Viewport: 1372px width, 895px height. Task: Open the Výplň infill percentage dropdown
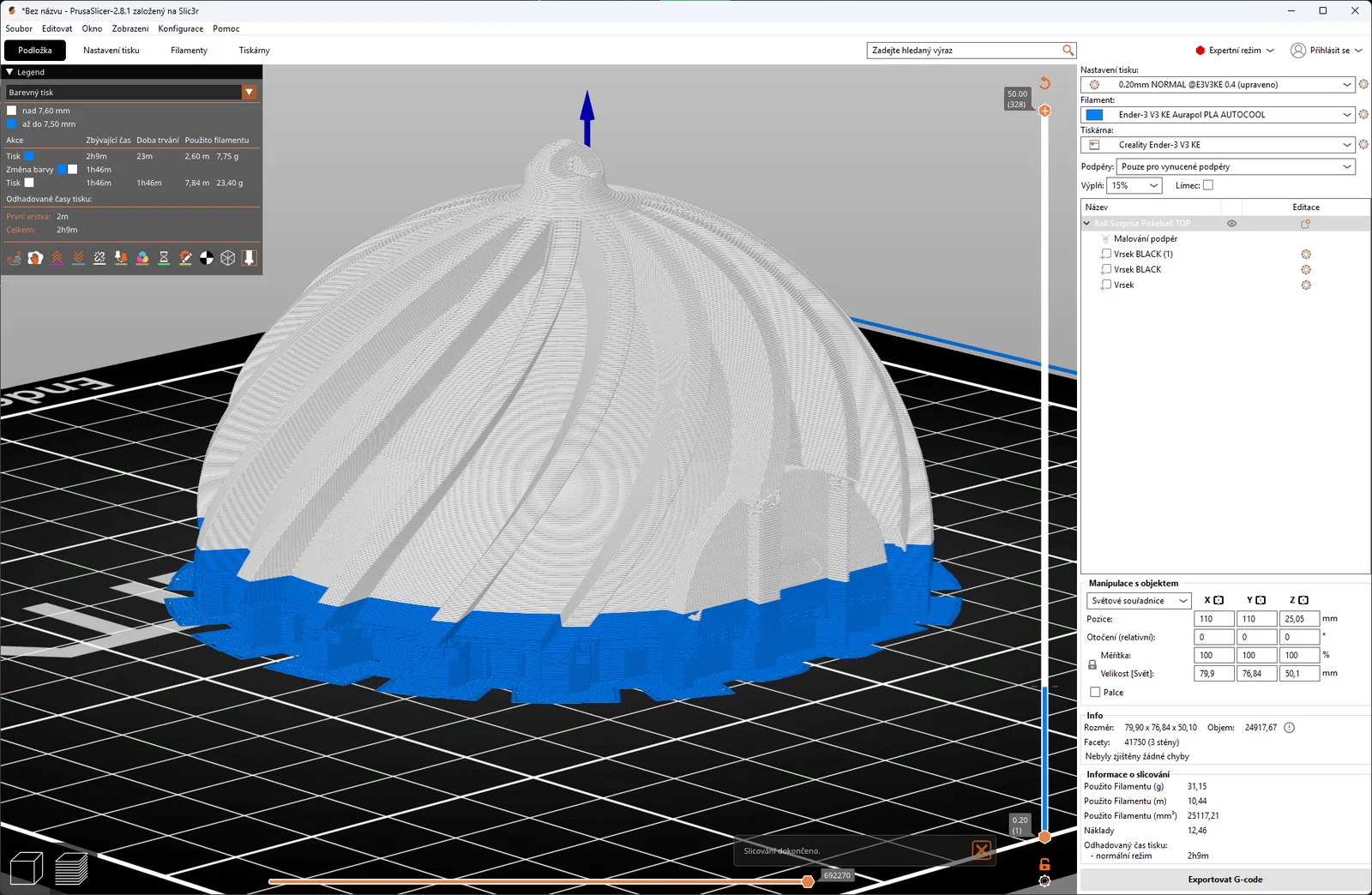pos(1134,185)
